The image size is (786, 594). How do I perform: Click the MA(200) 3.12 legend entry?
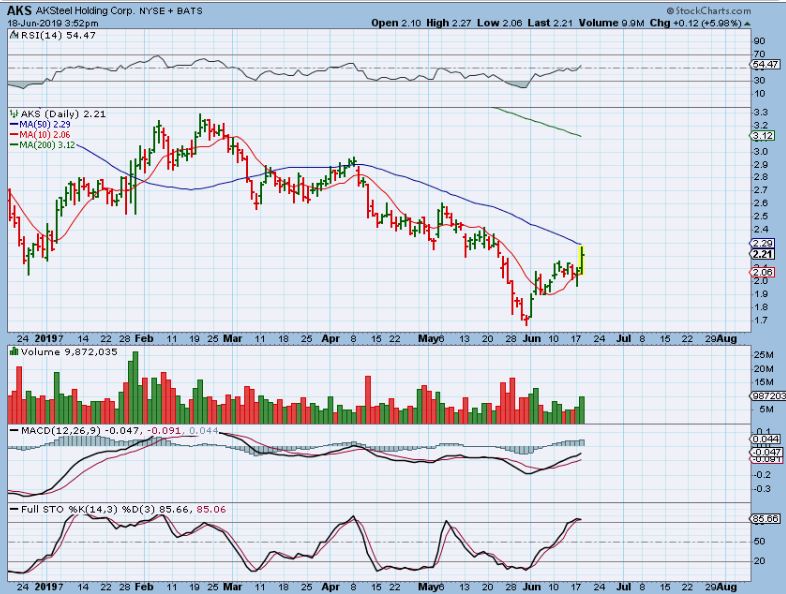47,145
